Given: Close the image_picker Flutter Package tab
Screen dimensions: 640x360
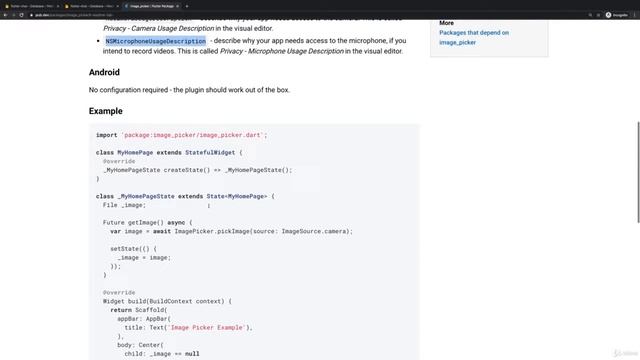Looking at the screenshot, I should click(x=178, y=6).
